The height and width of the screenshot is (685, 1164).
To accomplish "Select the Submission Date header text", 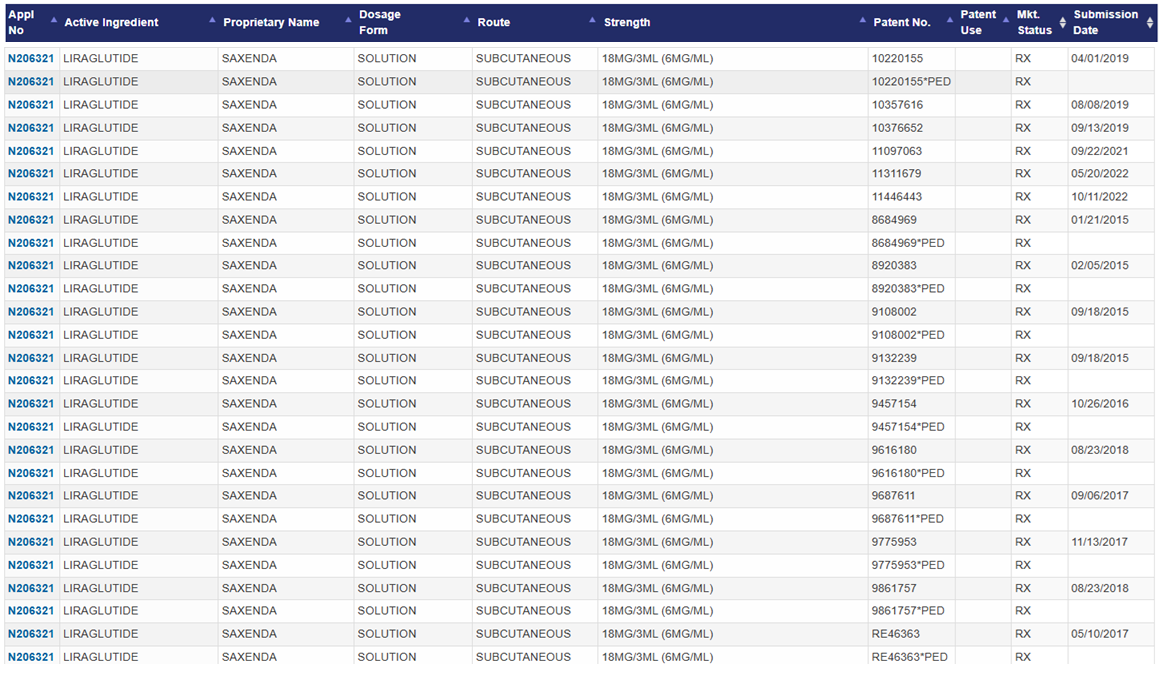I will 1105,22.
